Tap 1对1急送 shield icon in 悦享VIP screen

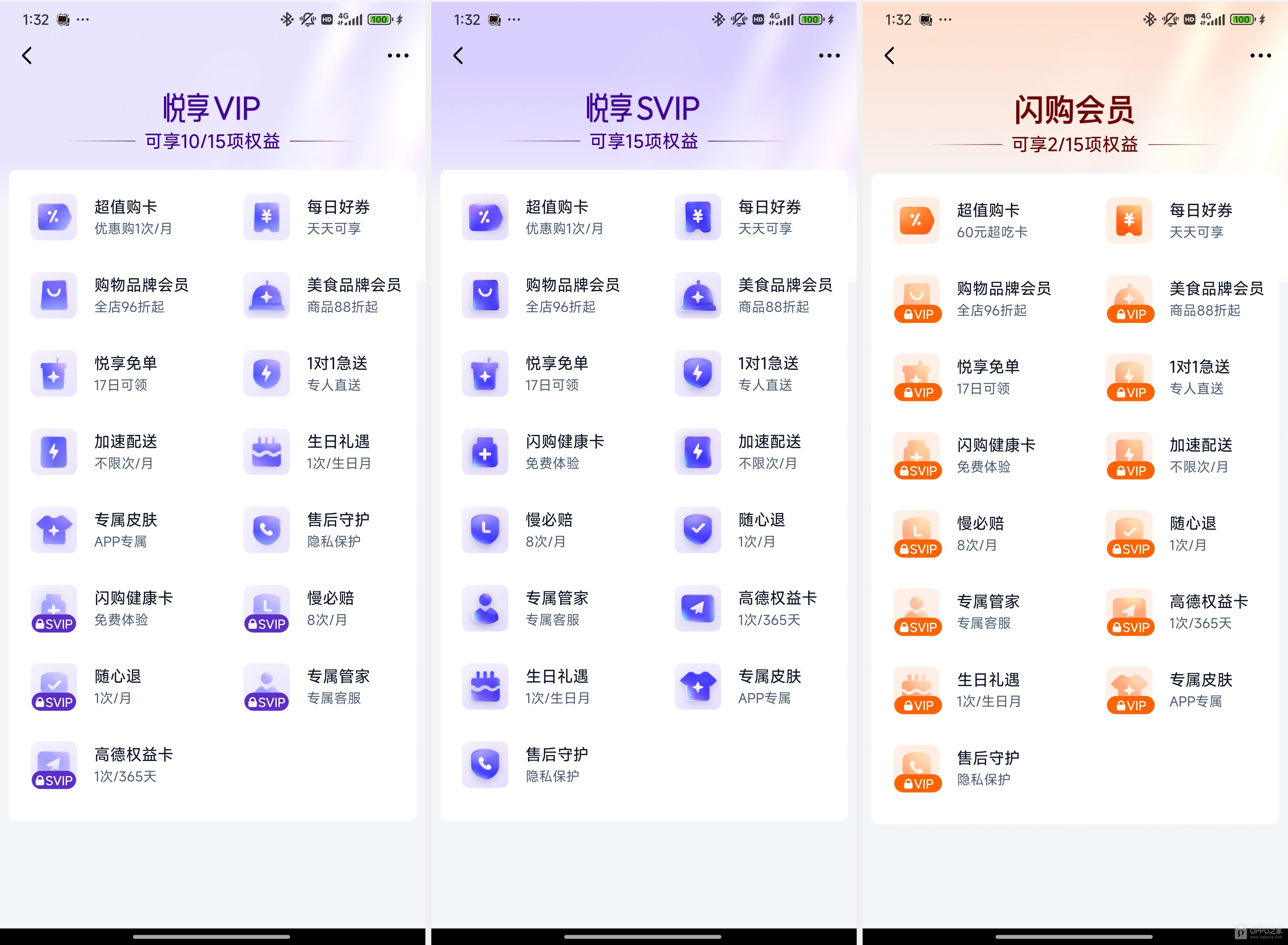pos(267,374)
